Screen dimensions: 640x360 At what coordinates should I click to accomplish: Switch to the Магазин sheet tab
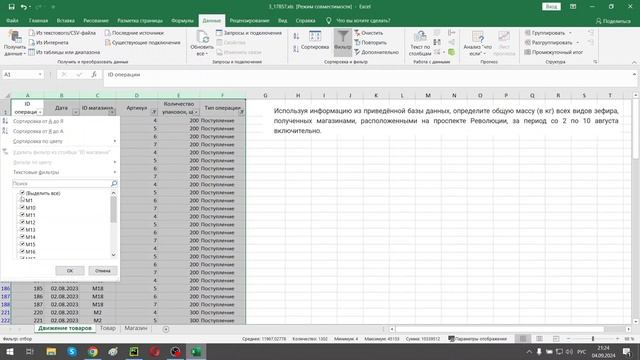(x=136, y=328)
